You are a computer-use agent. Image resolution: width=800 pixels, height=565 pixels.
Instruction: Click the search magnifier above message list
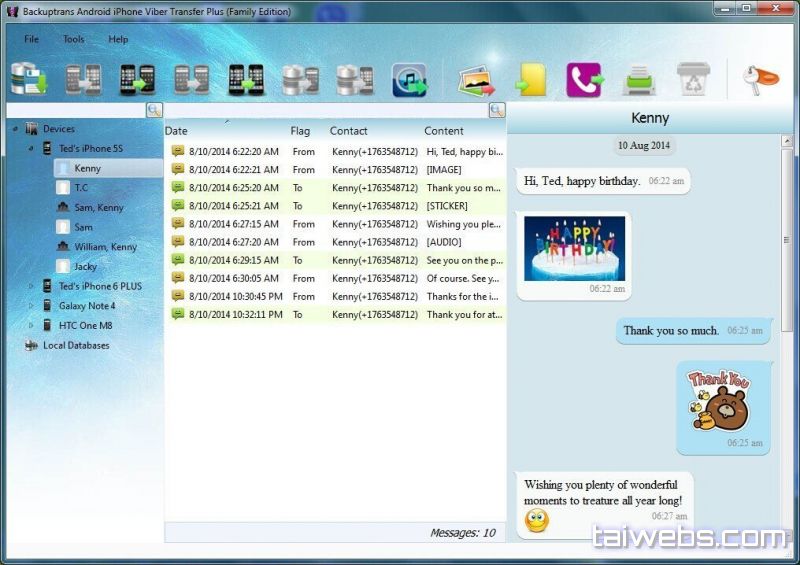pos(496,110)
